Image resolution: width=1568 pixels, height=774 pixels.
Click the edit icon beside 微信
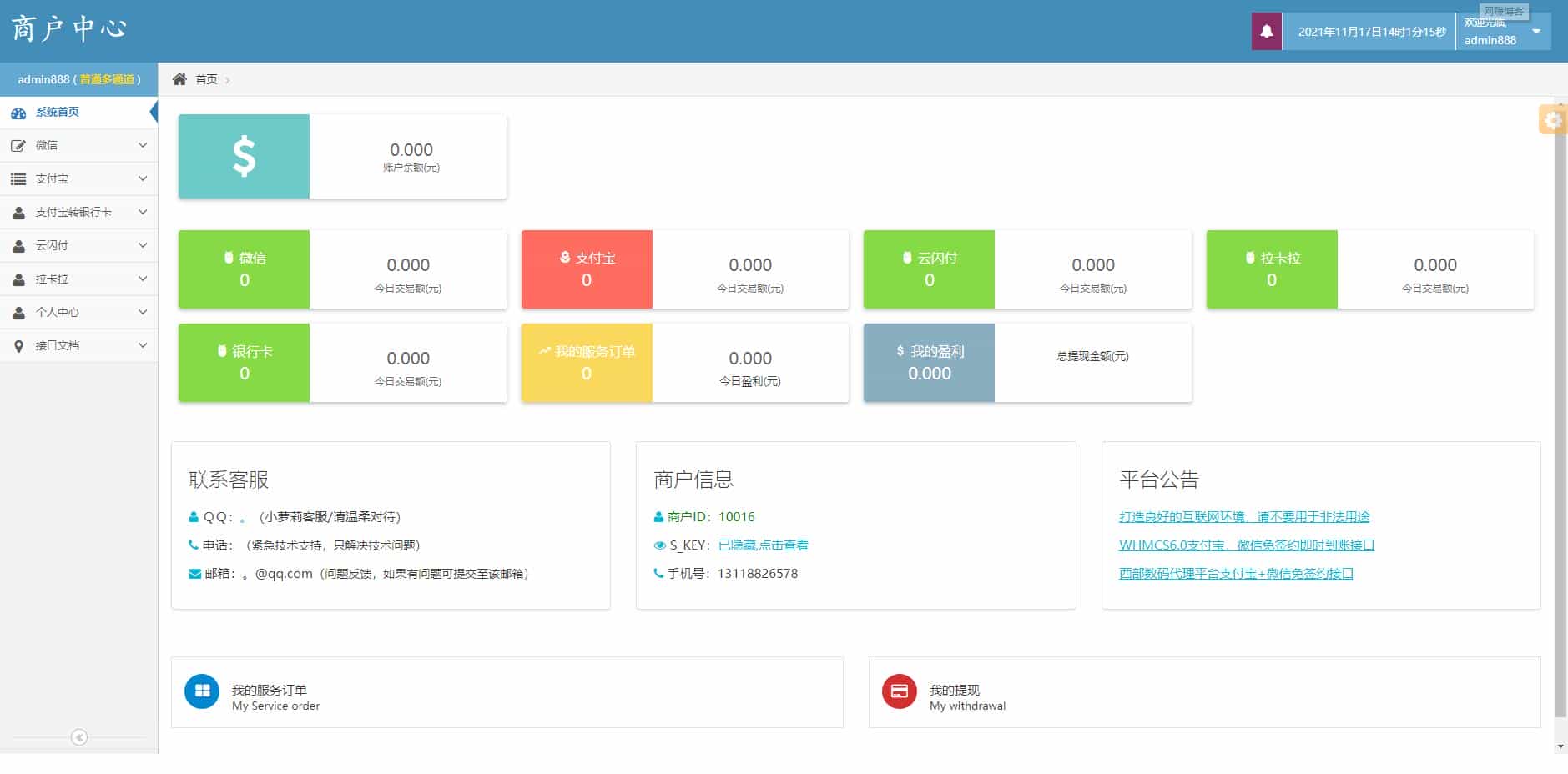tap(18, 145)
